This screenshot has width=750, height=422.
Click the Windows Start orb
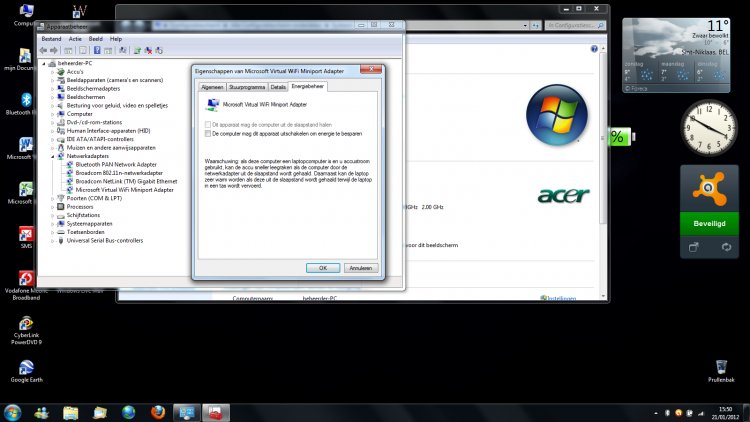coord(13,412)
